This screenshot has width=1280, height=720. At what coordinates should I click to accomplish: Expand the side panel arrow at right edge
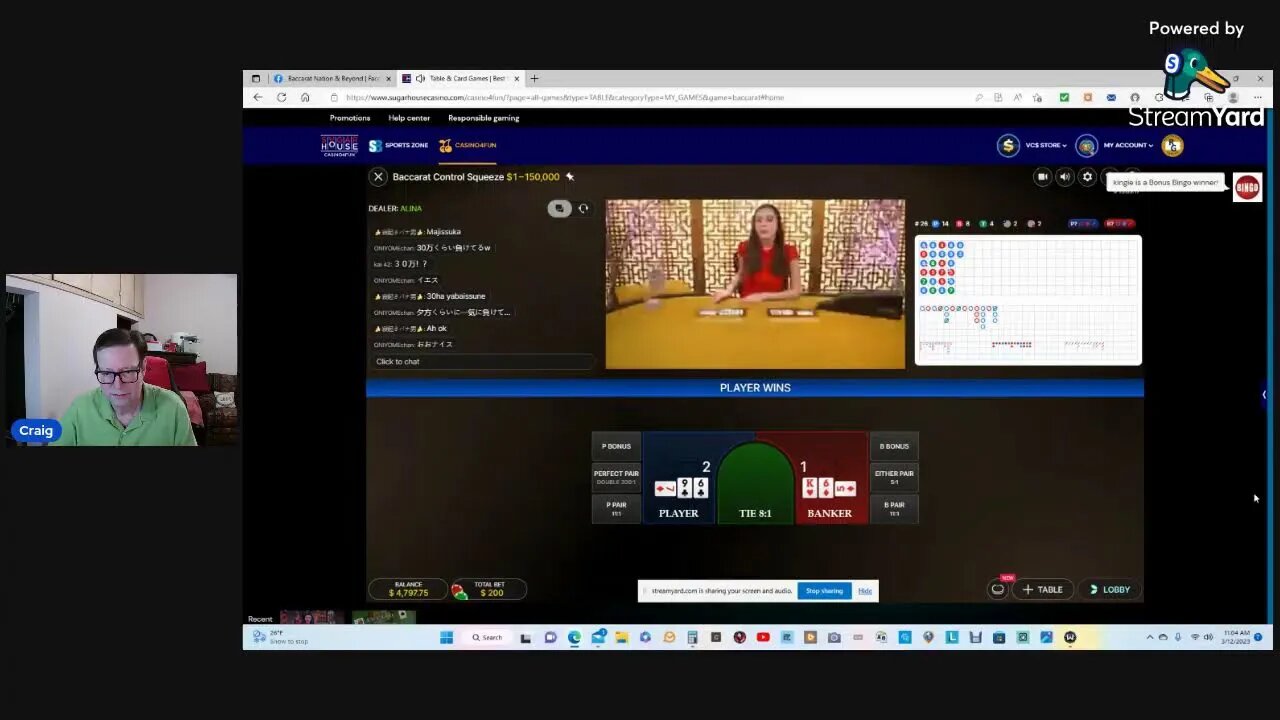[x=1264, y=395]
